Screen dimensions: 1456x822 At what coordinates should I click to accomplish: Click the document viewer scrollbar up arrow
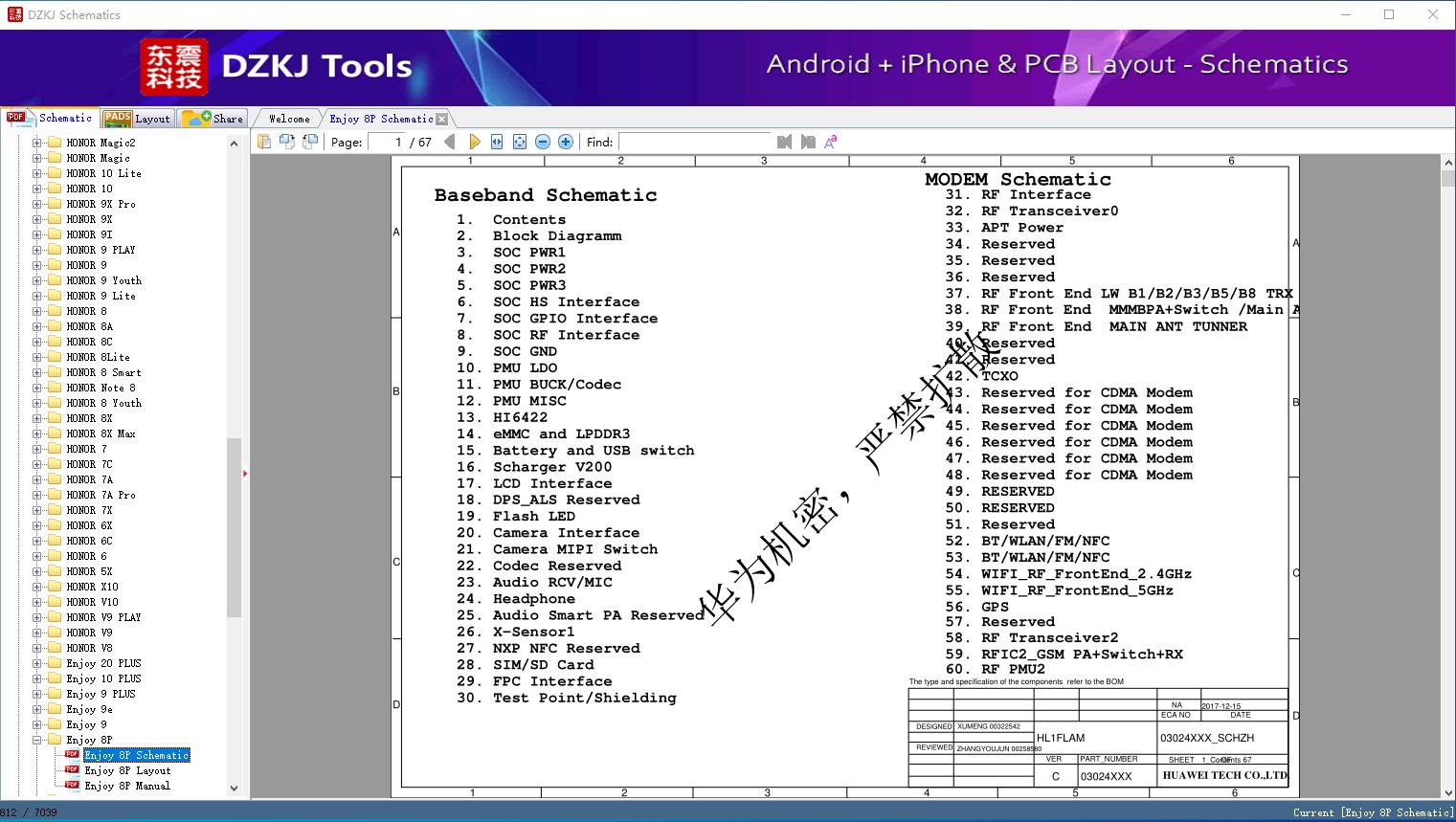click(1447, 164)
